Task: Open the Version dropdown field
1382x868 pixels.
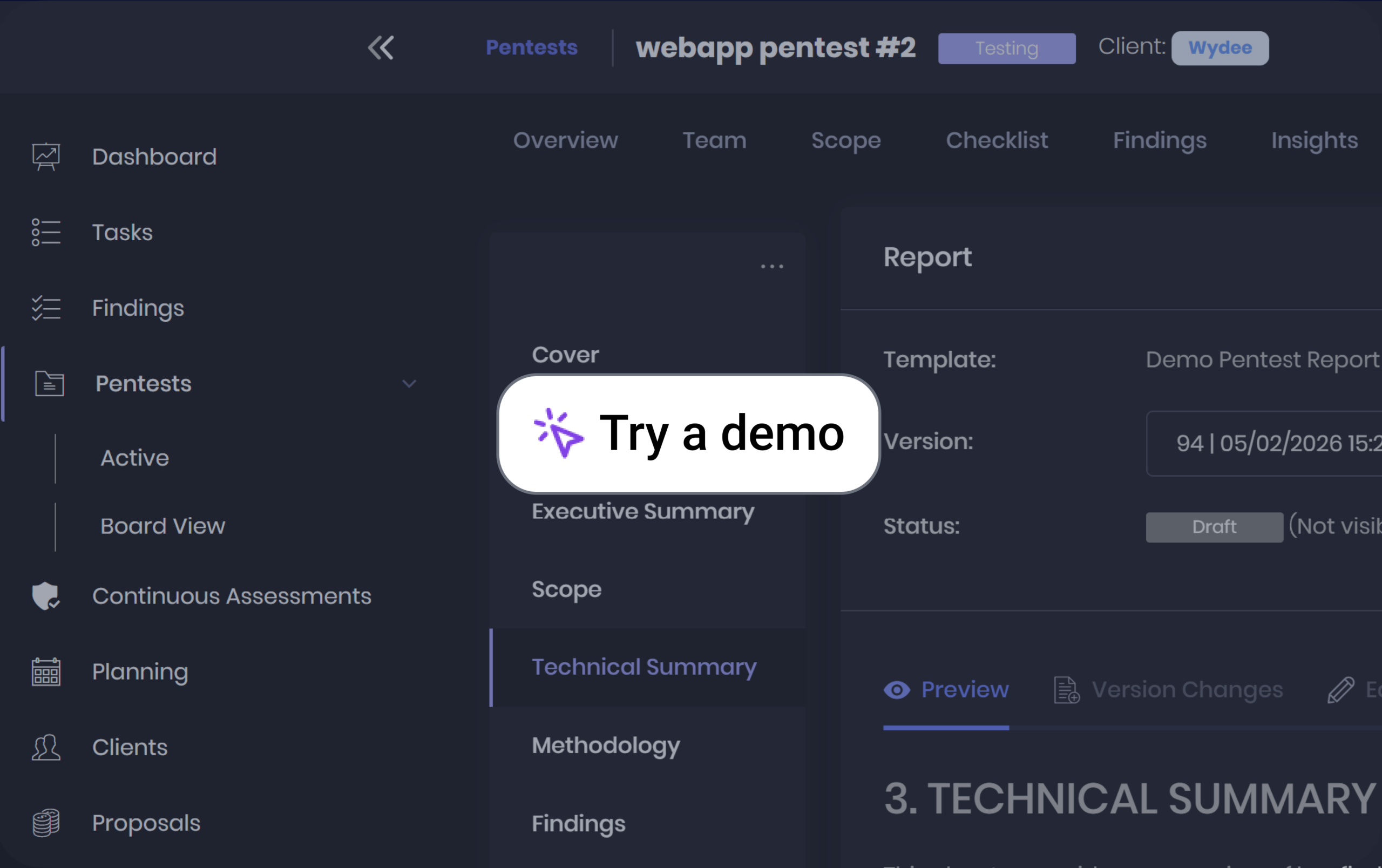Action: click(1264, 444)
